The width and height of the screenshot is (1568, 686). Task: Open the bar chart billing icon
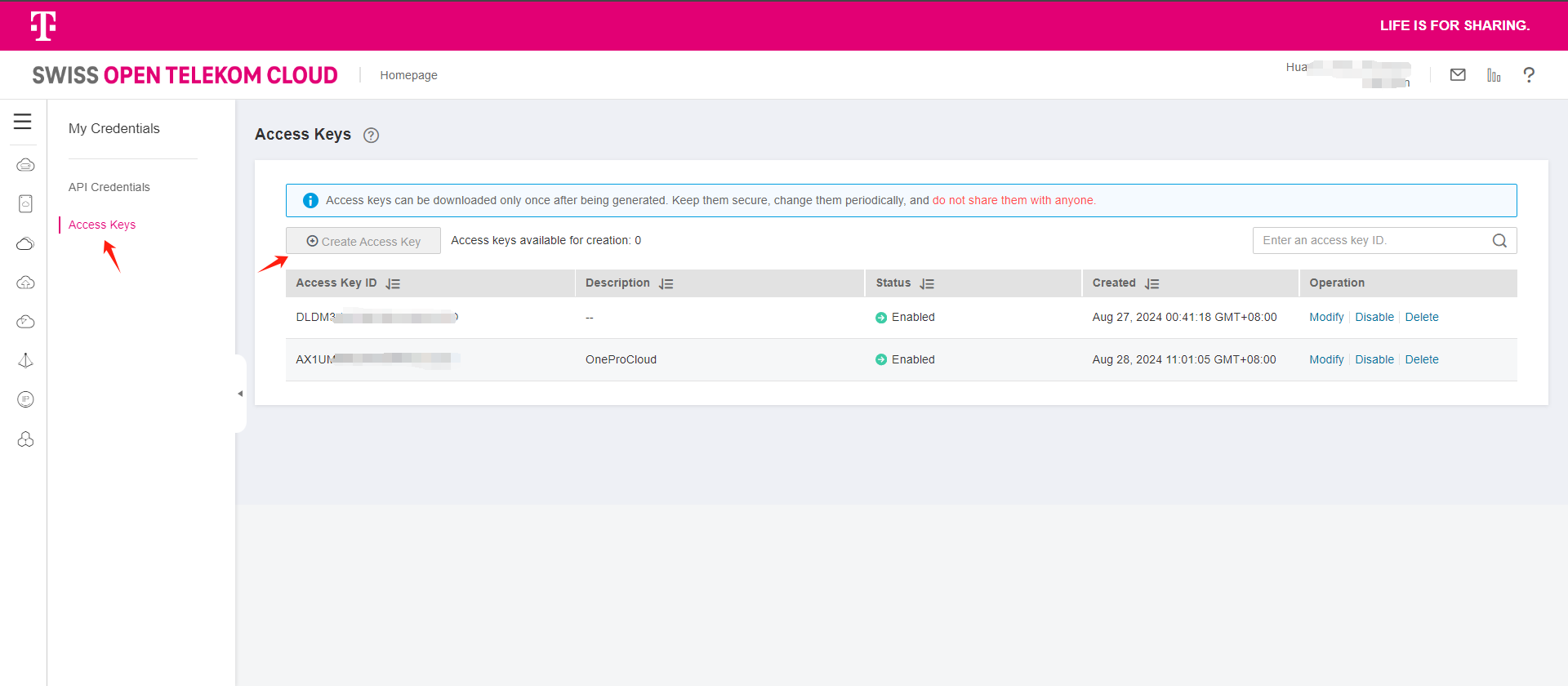click(x=1494, y=75)
